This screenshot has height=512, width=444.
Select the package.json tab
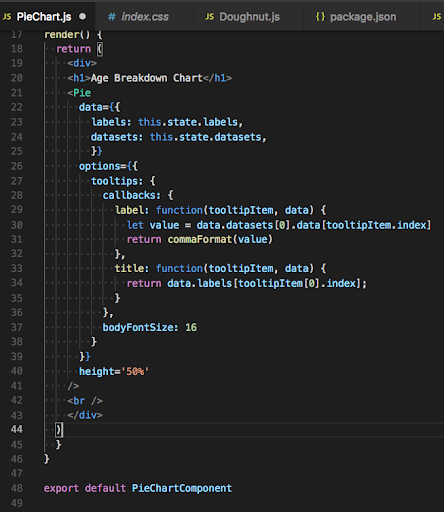click(362, 17)
